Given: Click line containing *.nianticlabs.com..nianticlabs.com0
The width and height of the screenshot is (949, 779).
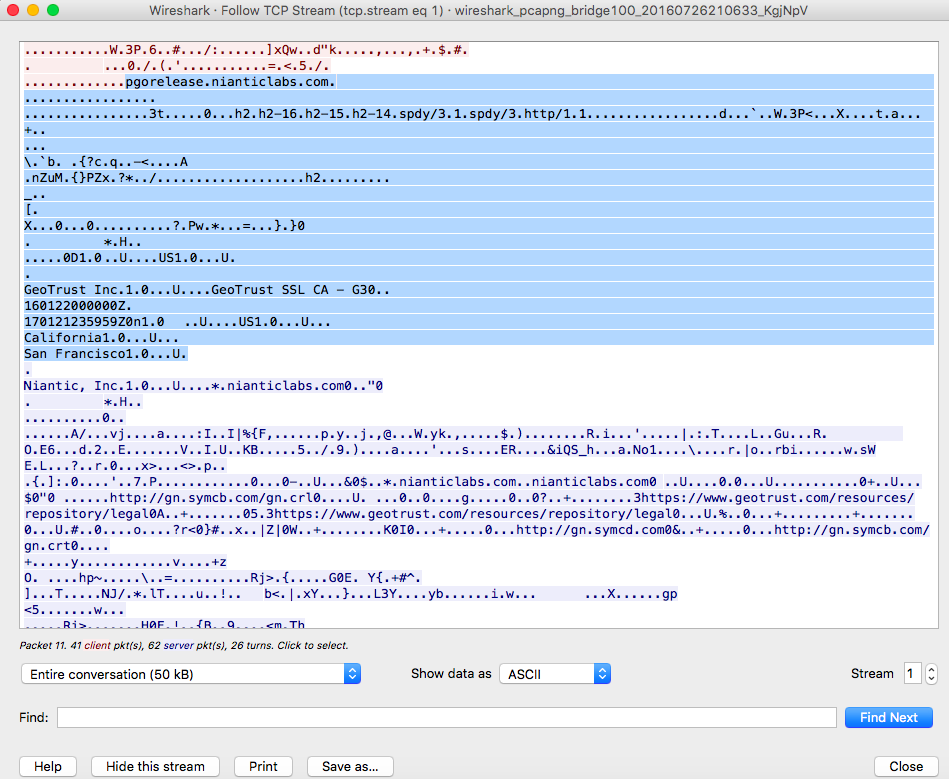Looking at the screenshot, I should pyautogui.click(x=472, y=482).
